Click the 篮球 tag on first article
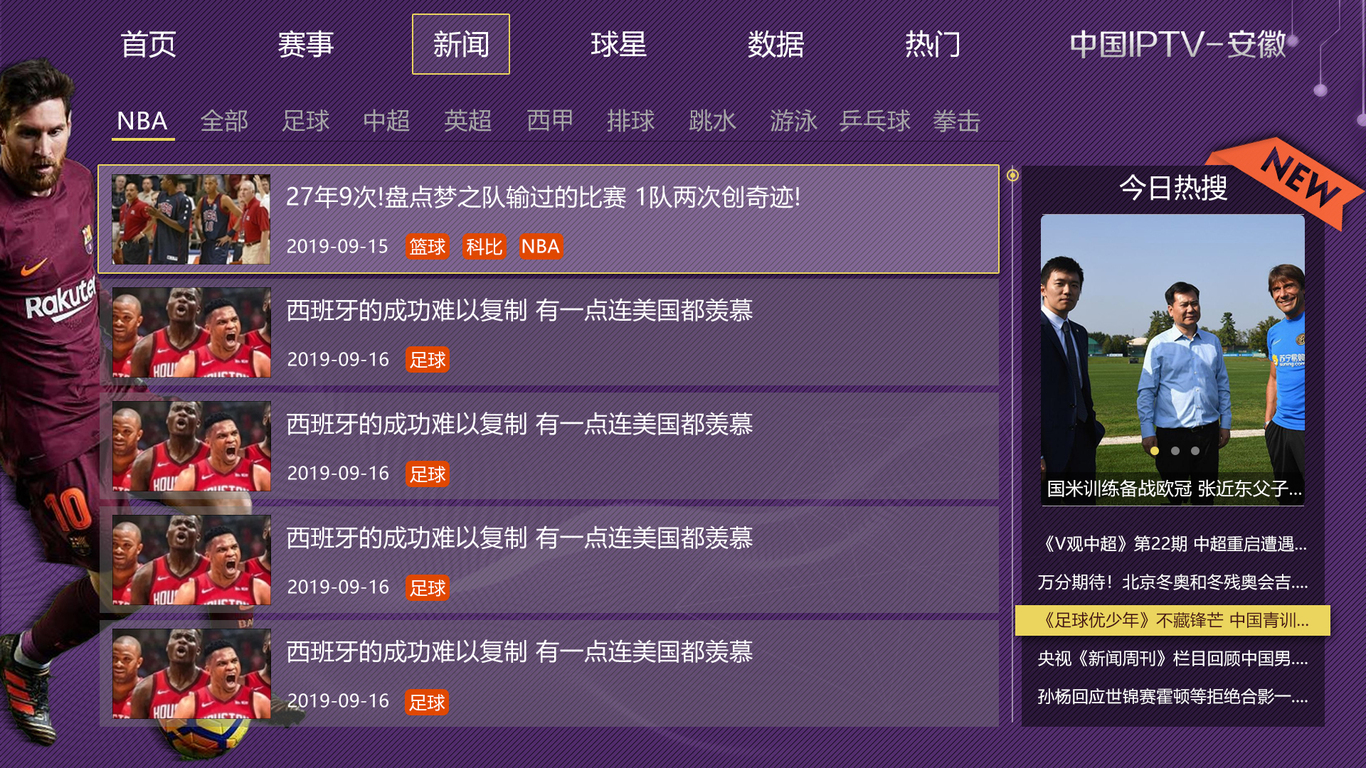This screenshot has height=768, width=1366. point(427,246)
